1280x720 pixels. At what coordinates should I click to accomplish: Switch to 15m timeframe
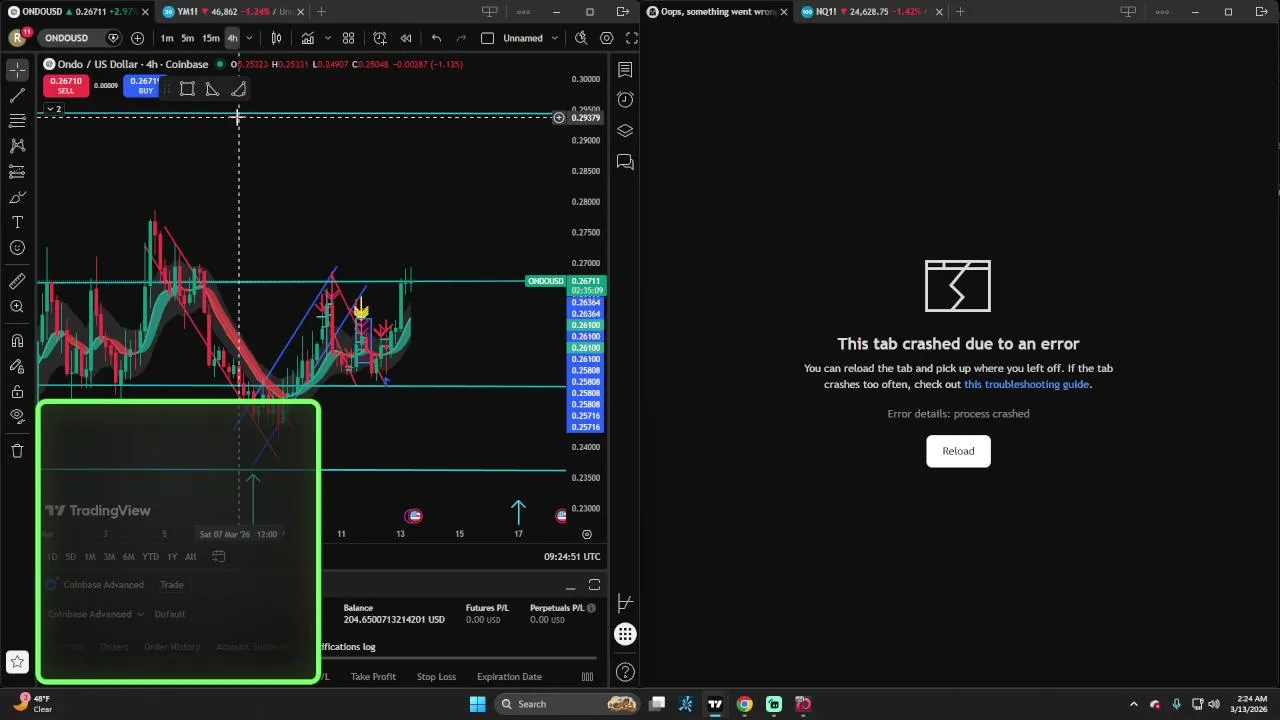pos(211,38)
